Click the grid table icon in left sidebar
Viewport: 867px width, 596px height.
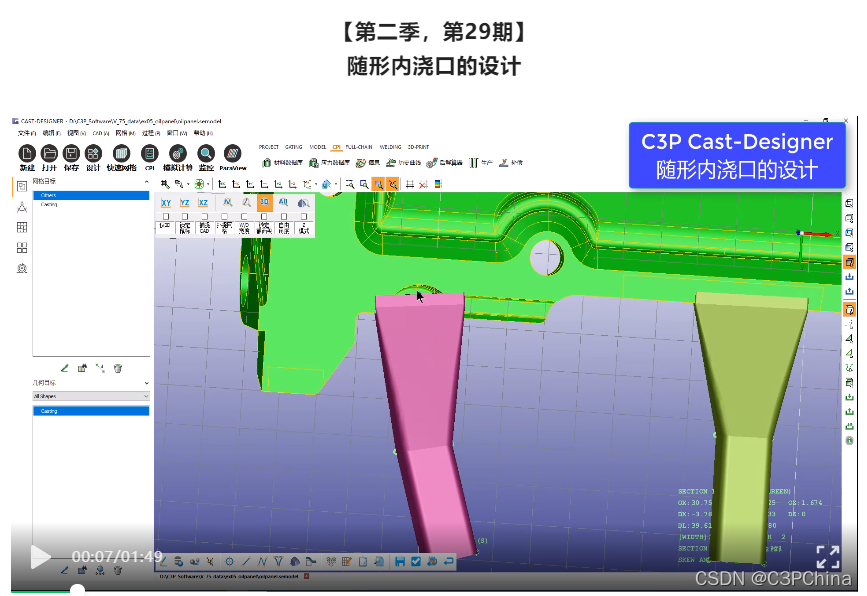point(22,227)
